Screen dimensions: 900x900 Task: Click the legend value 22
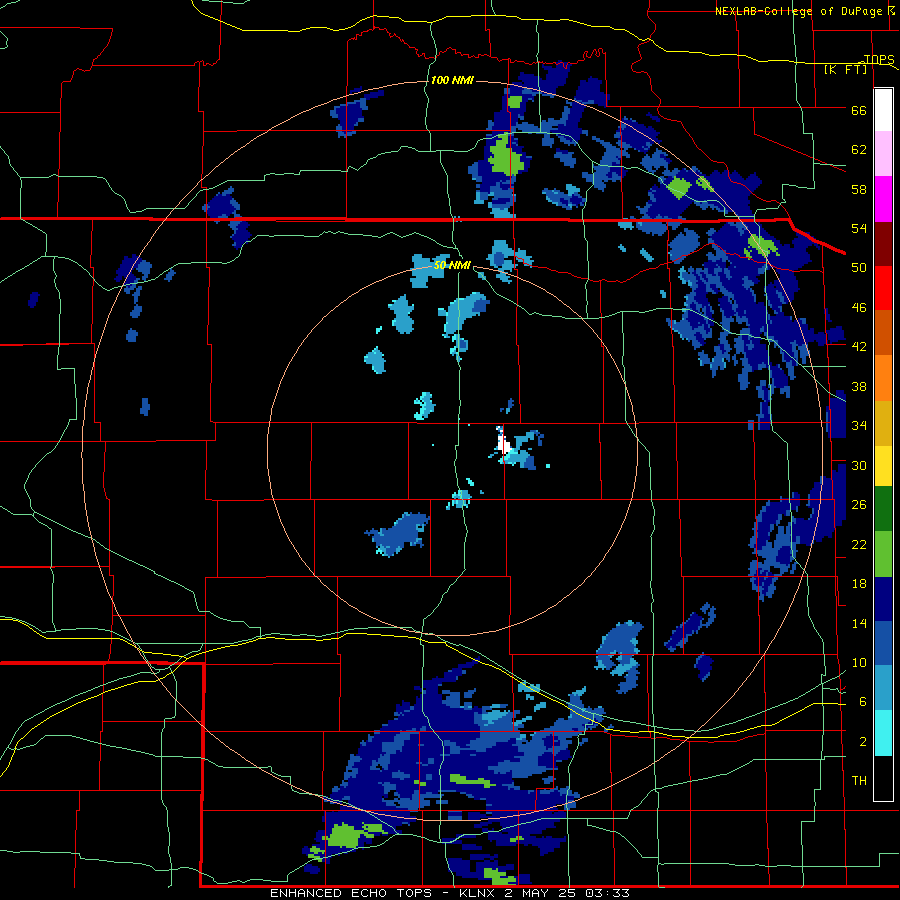859,544
